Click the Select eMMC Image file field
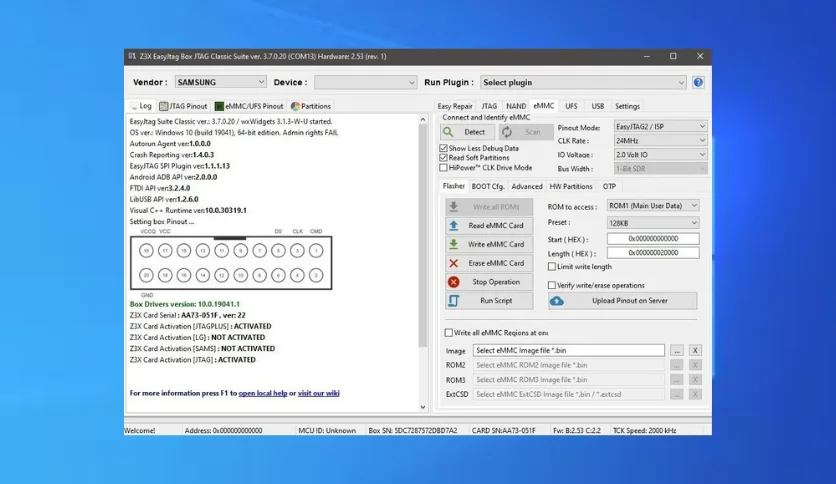The height and width of the screenshot is (484, 836). tap(569, 350)
